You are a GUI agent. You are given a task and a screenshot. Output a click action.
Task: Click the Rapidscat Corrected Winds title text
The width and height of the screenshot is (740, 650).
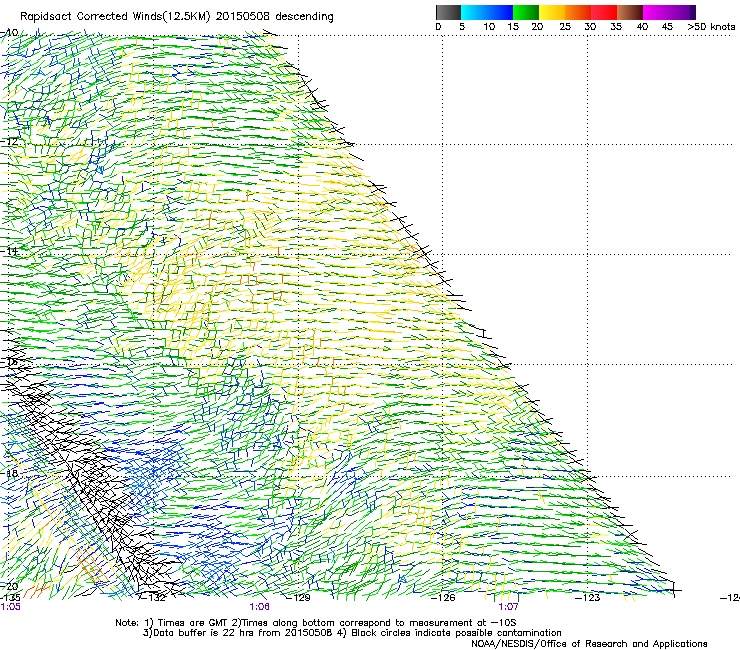(177, 16)
